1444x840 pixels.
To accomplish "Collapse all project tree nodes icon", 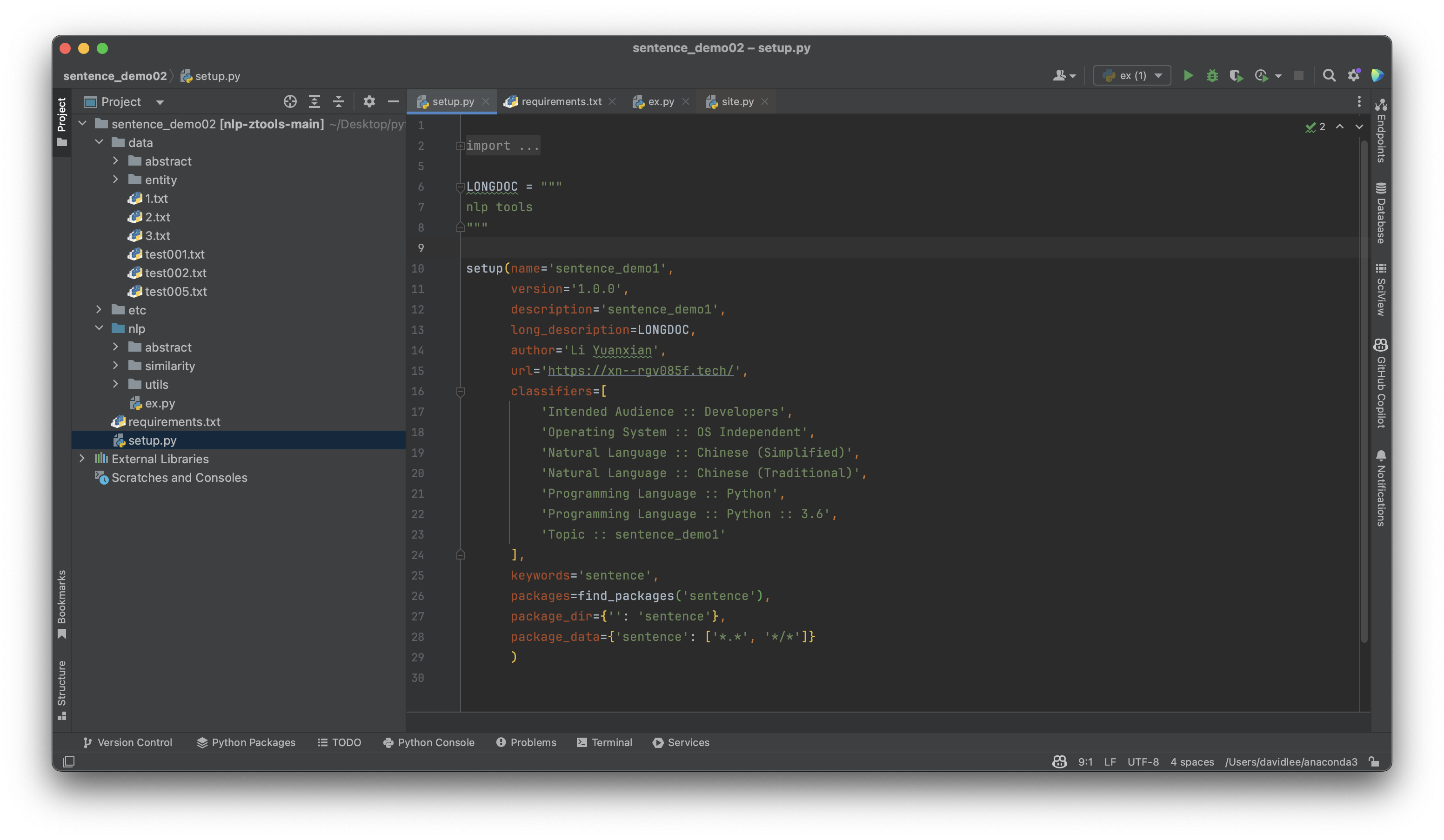I will coord(339,101).
